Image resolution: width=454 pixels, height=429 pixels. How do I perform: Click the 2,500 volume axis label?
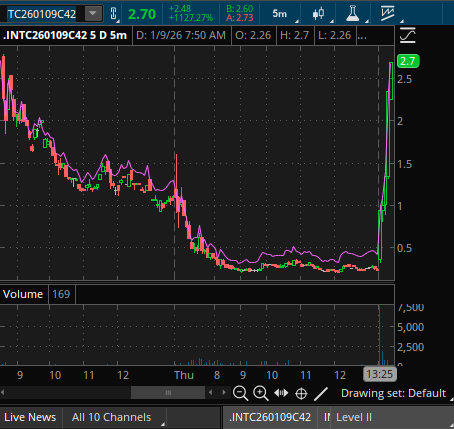[x=411, y=347]
